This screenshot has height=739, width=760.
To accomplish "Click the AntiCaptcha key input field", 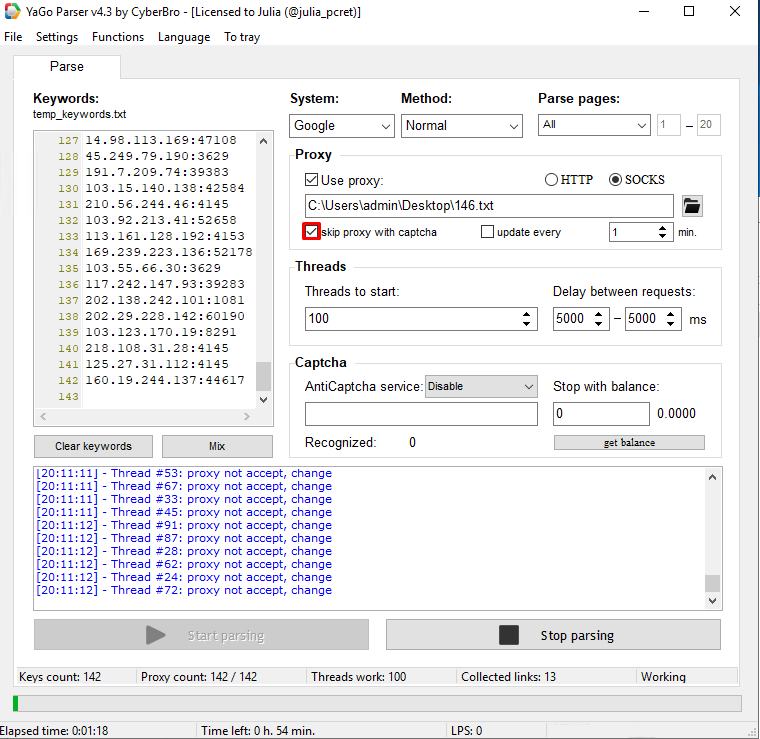I will (421, 414).
